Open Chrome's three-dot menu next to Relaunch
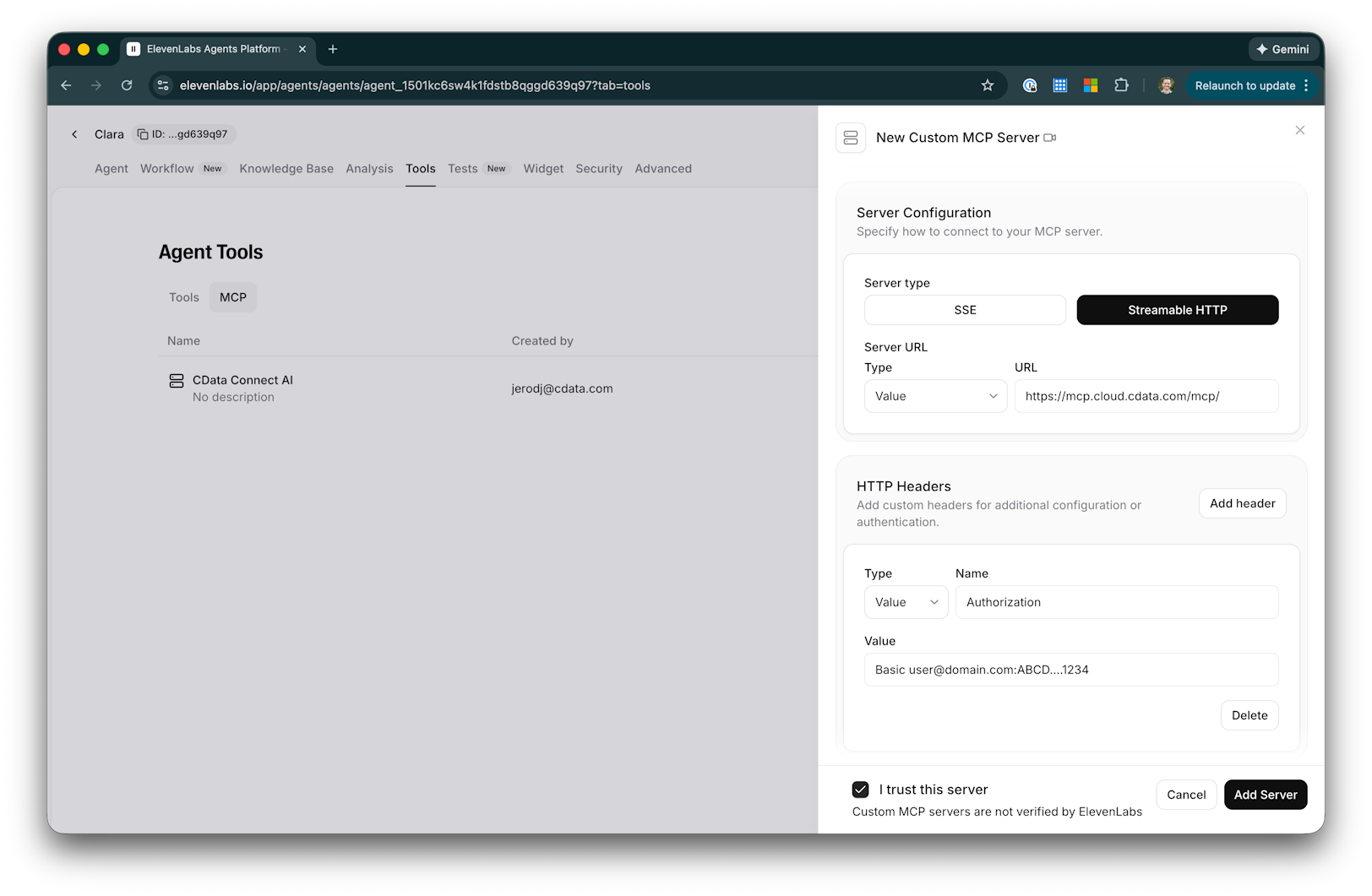 [1306, 85]
